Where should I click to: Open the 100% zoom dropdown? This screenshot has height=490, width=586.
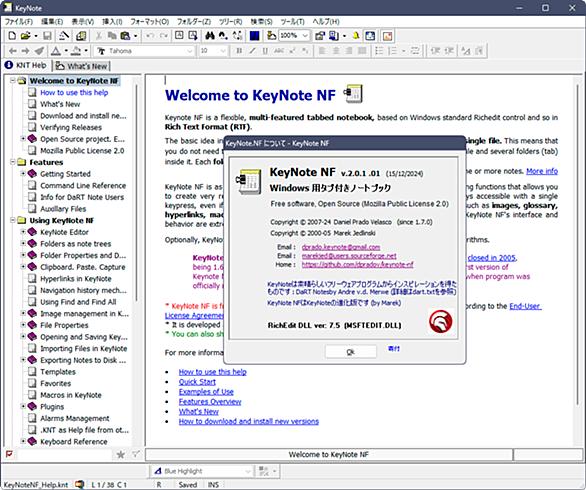tap(305, 36)
